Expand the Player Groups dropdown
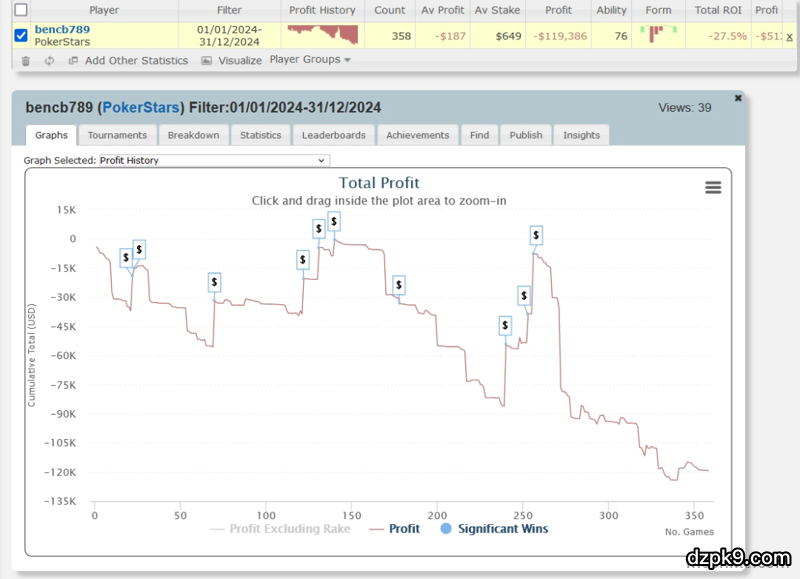800x579 pixels. click(x=310, y=60)
